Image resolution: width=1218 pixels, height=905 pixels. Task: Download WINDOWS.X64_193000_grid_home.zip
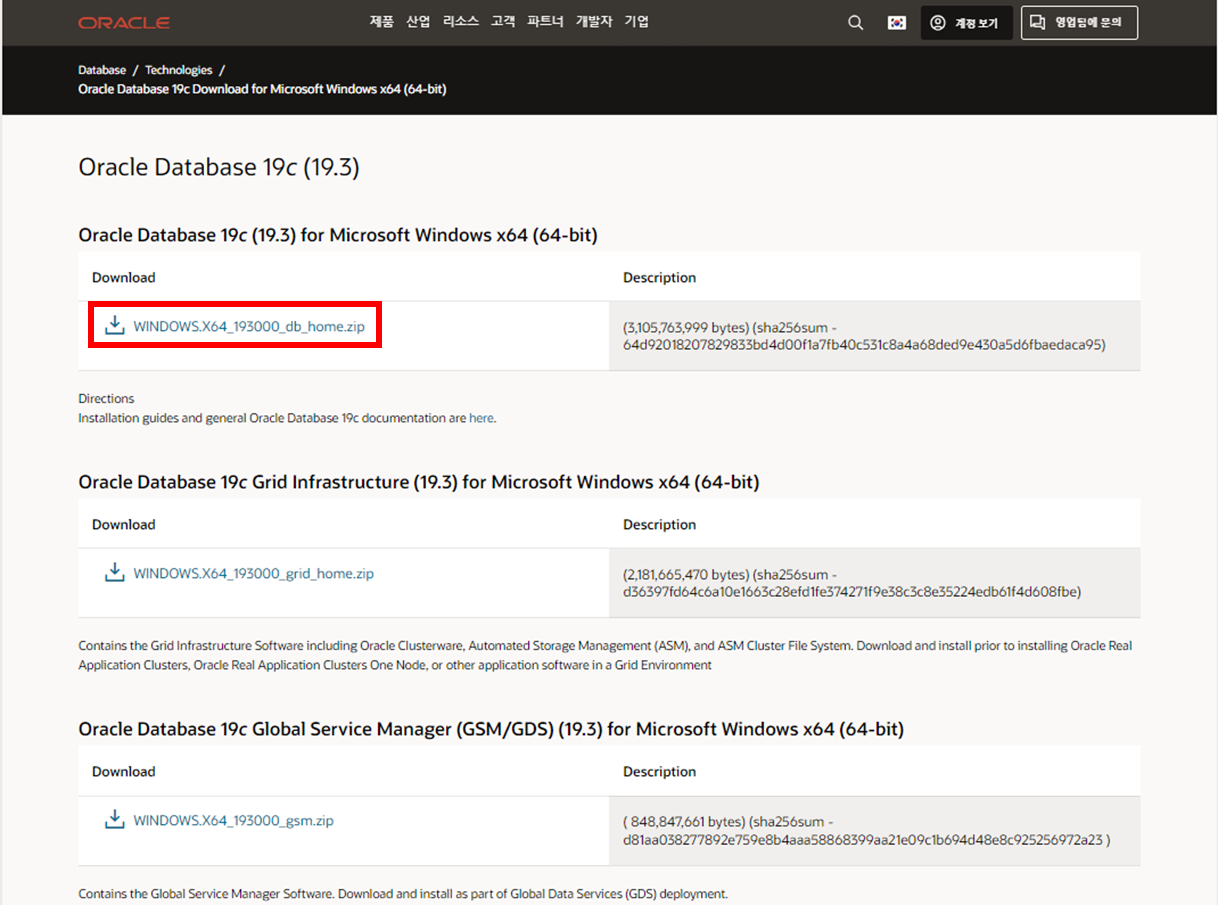pos(254,574)
